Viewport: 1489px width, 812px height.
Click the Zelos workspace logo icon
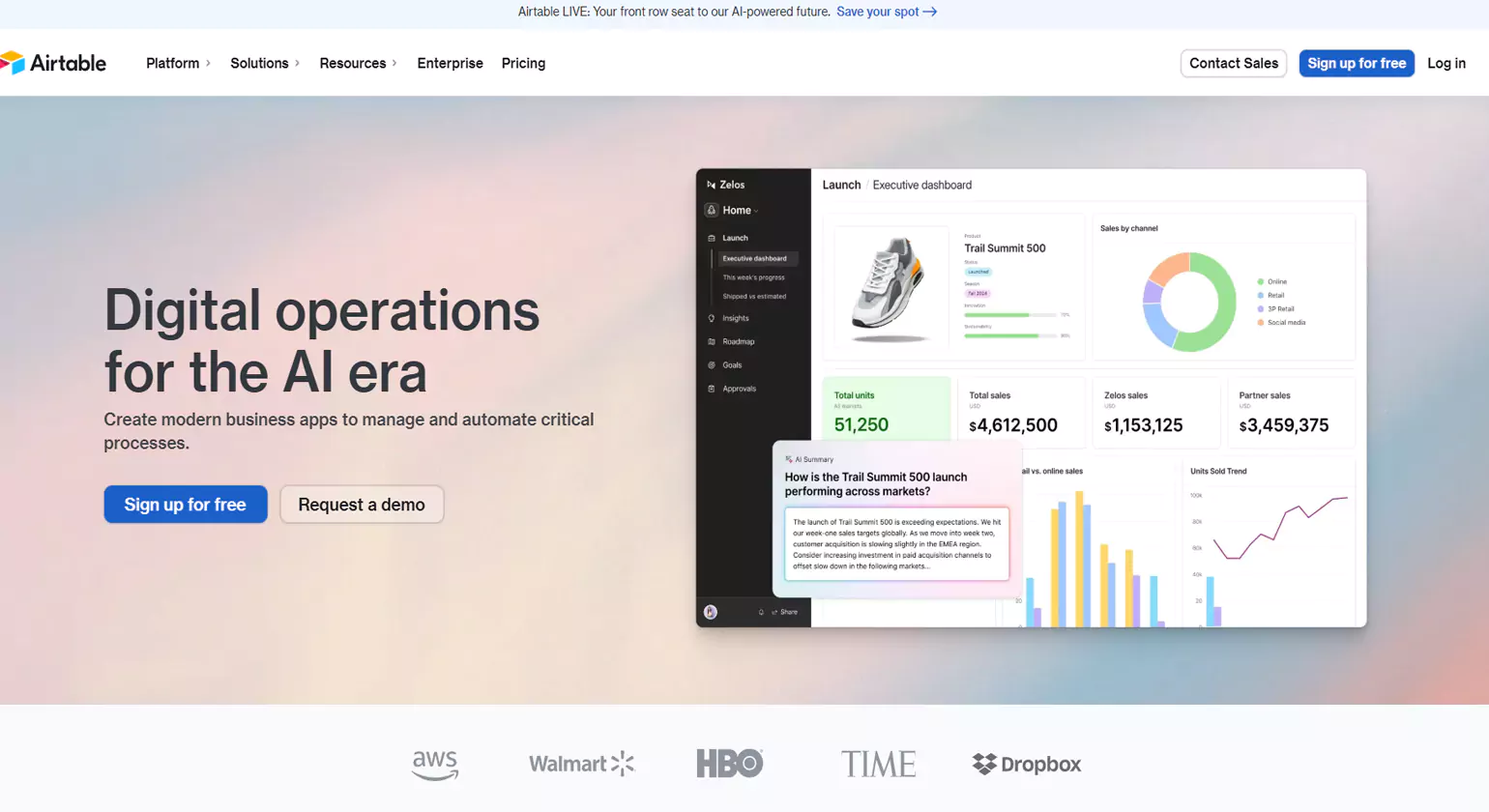click(711, 185)
